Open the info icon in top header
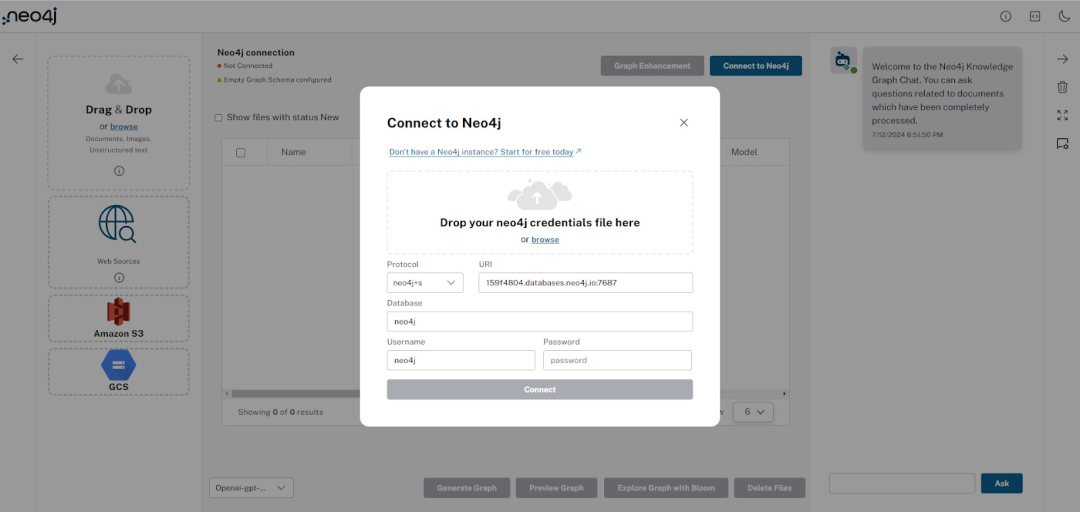 (x=1006, y=17)
